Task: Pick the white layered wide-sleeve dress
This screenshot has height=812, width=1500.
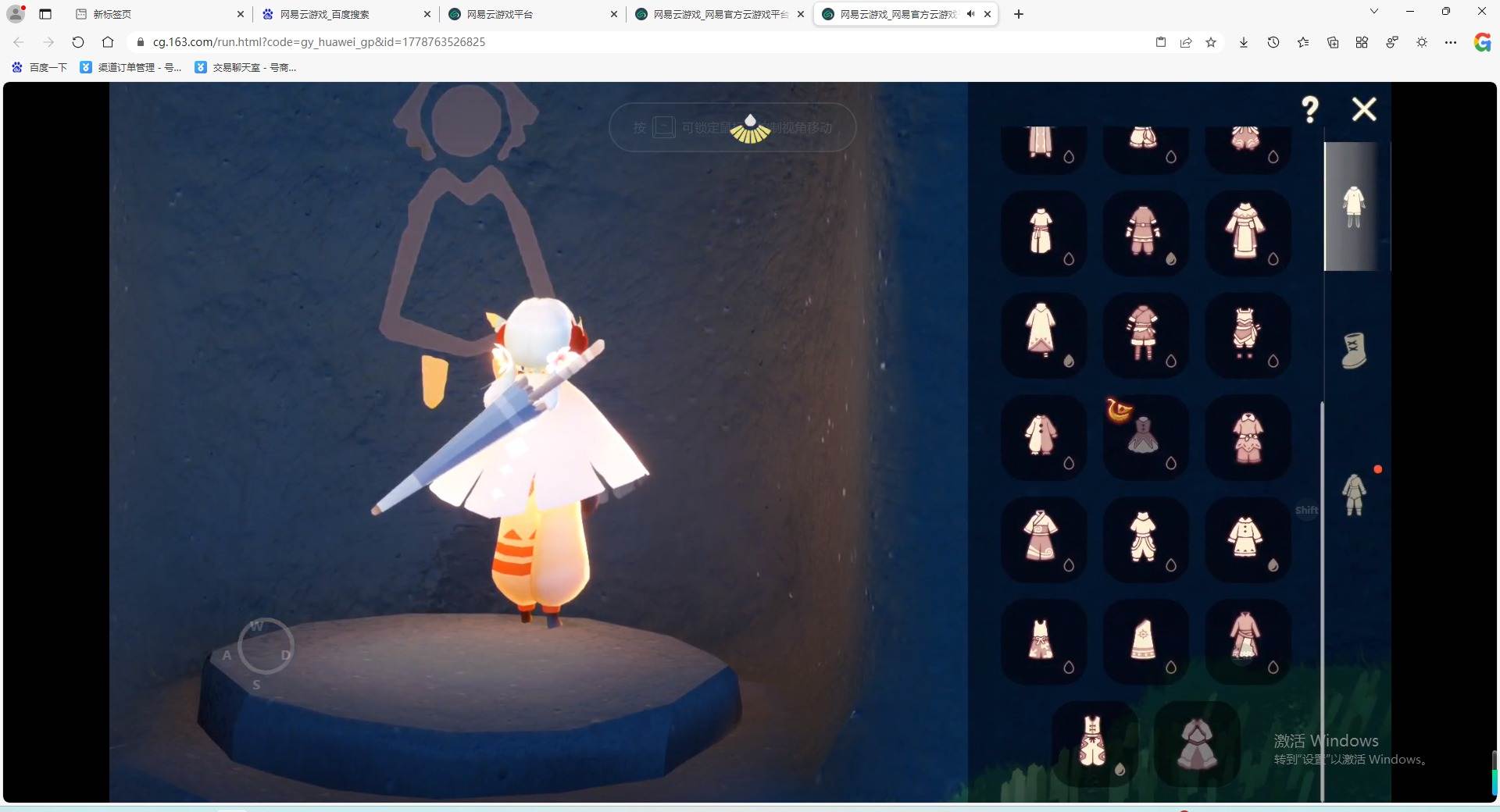Action: [1248, 233]
